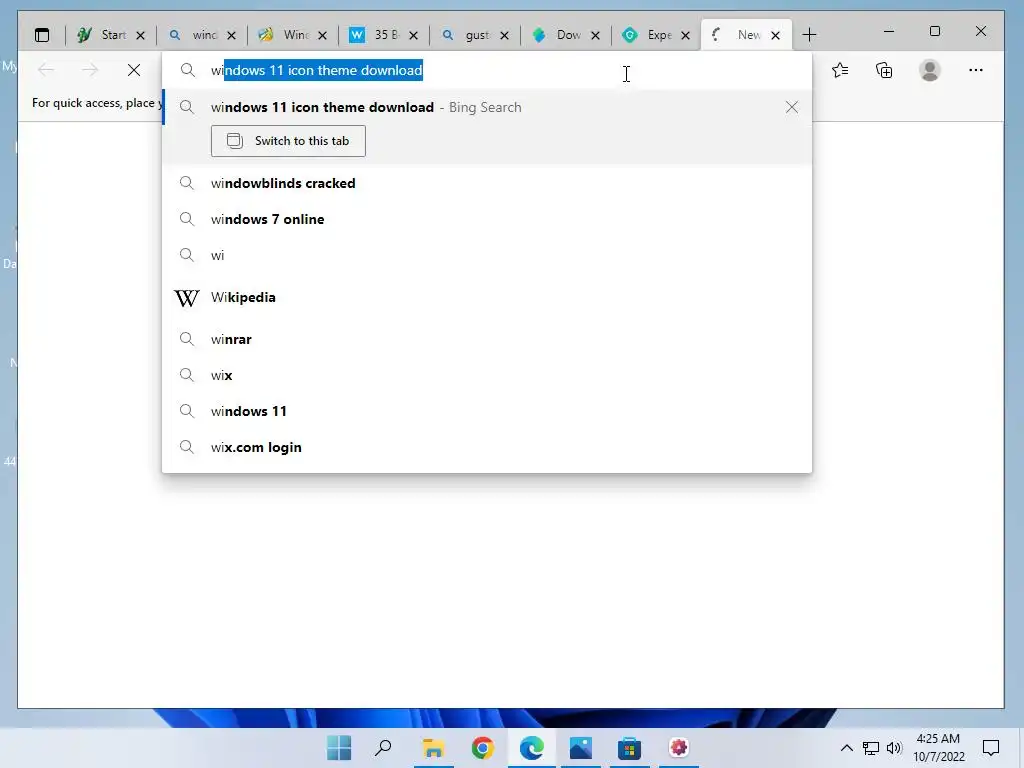Close the active New tab
Image resolution: width=1024 pixels, height=768 pixels.
775,35
